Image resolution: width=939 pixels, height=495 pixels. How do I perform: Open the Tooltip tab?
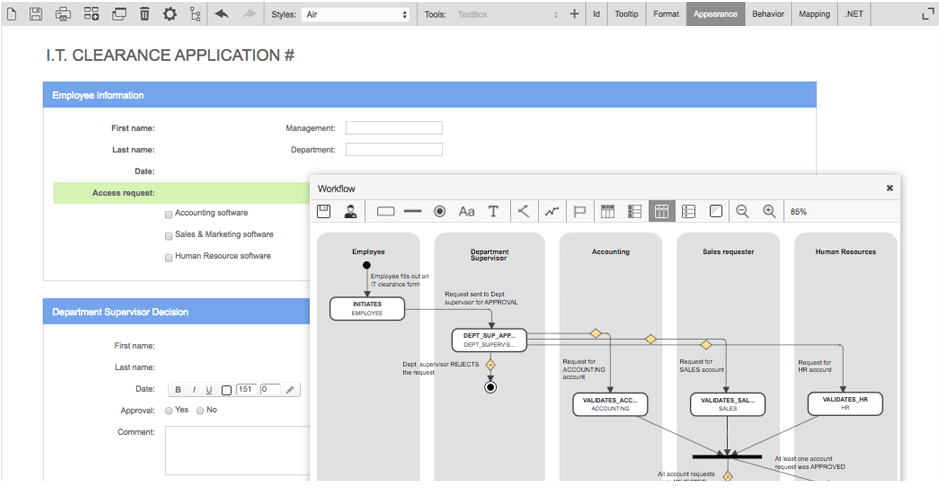pyautogui.click(x=626, y=14)
